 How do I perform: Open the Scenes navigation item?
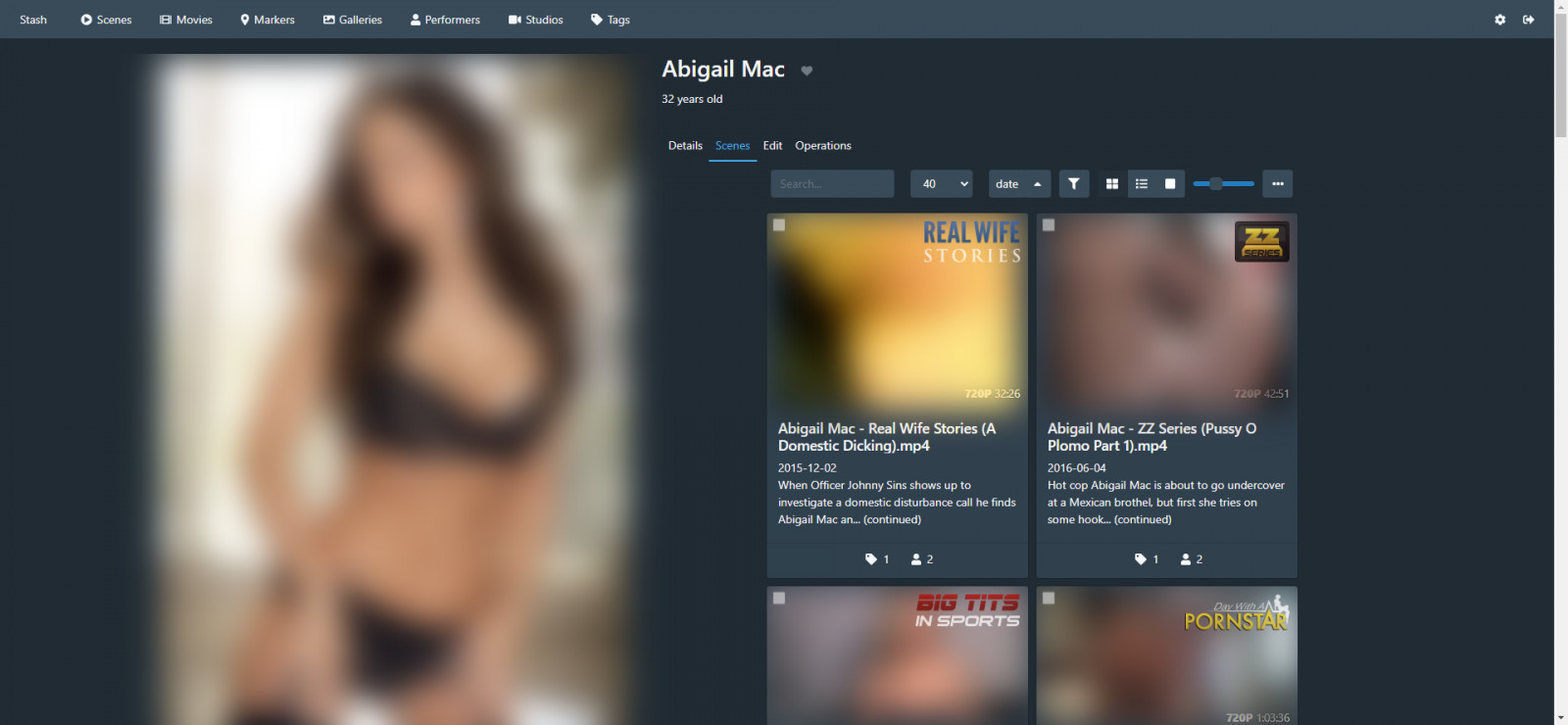pyautogui.click(x=106, y=20)
